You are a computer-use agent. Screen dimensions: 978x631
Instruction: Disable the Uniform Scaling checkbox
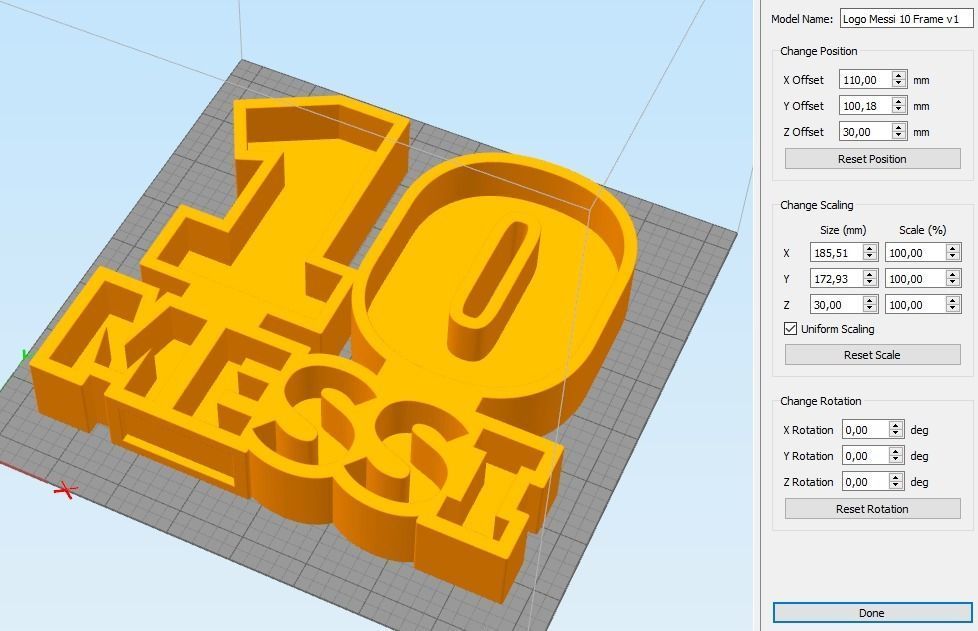tap(790, 329)
